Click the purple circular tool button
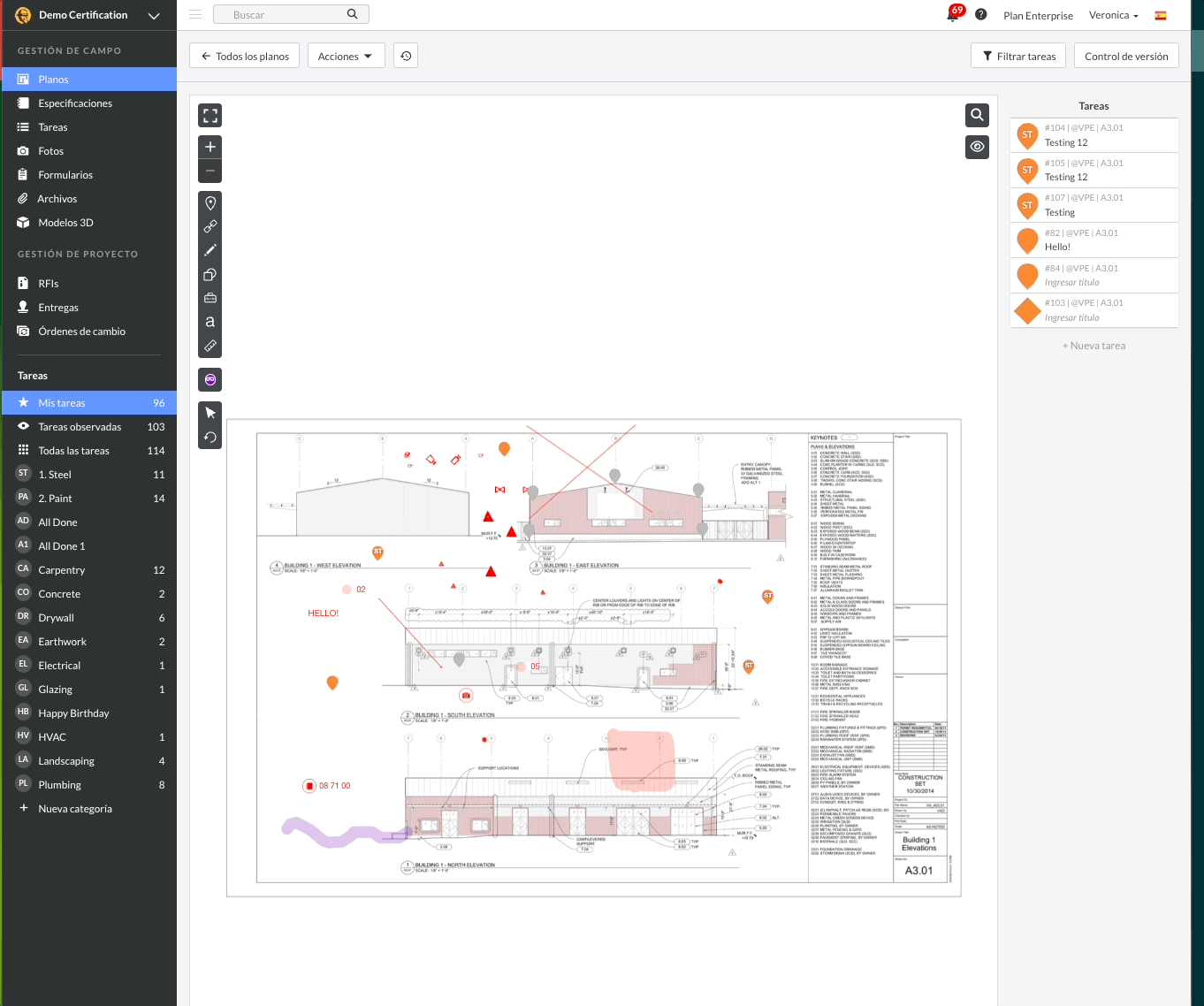 (x=210, y=379)
